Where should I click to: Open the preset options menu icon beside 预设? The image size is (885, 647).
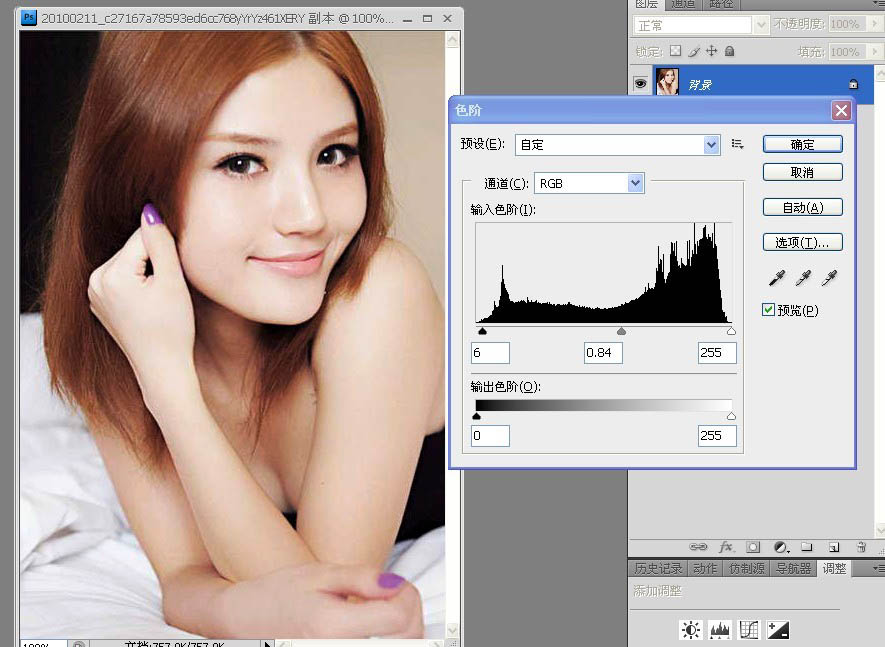pyautogui.click(x=737, y=144)
